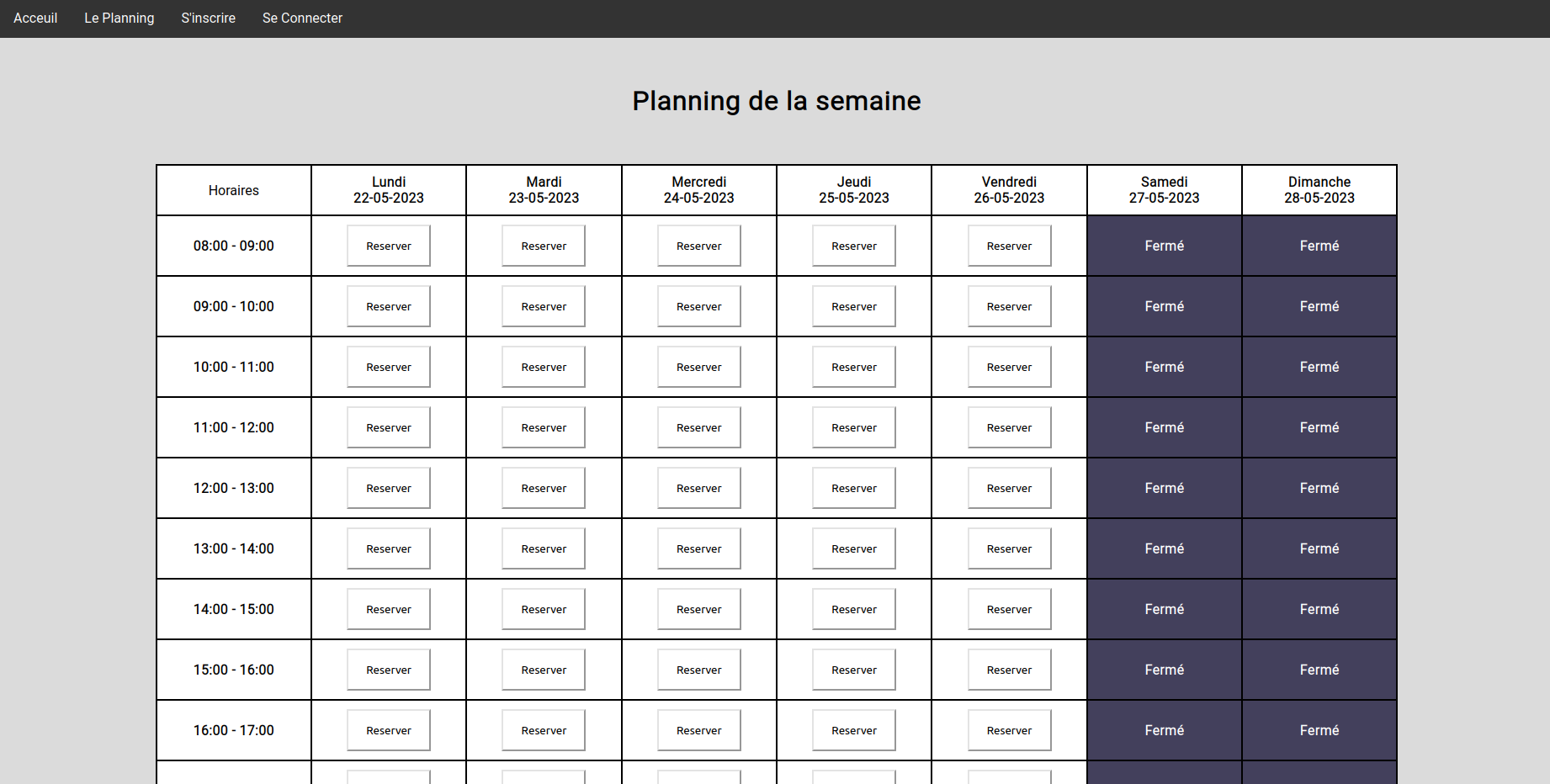Click Samedi 08:00 Fermé cell
The height and width of the screenshot is (784, 1550).
(1164, 246)
